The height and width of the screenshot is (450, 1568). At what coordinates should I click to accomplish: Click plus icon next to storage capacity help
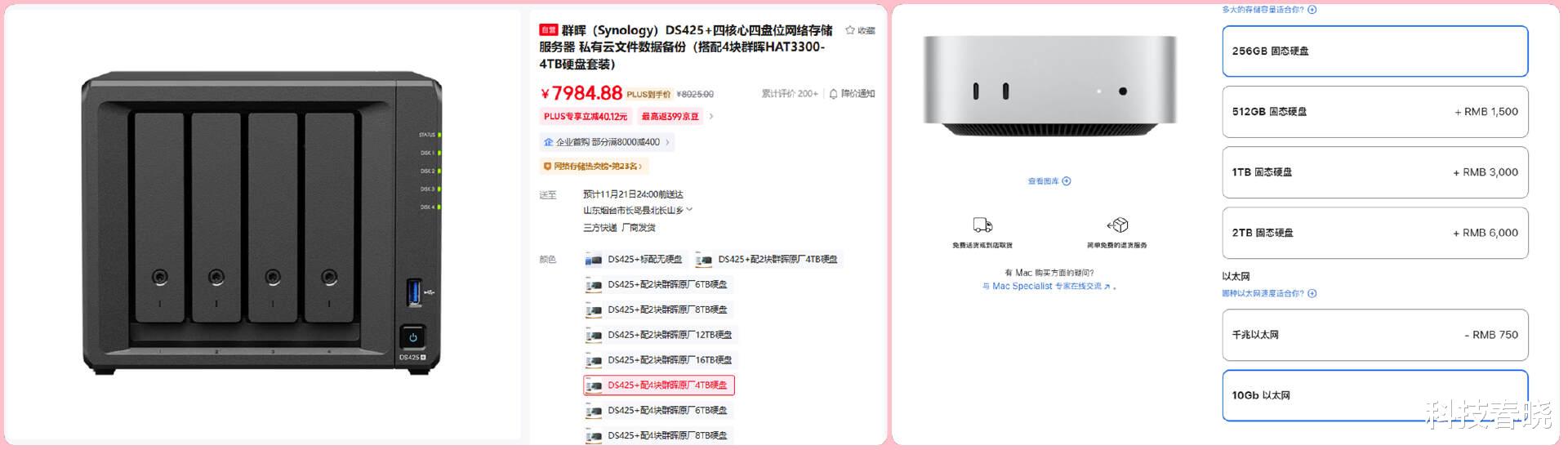click(x=1312, y=10)
